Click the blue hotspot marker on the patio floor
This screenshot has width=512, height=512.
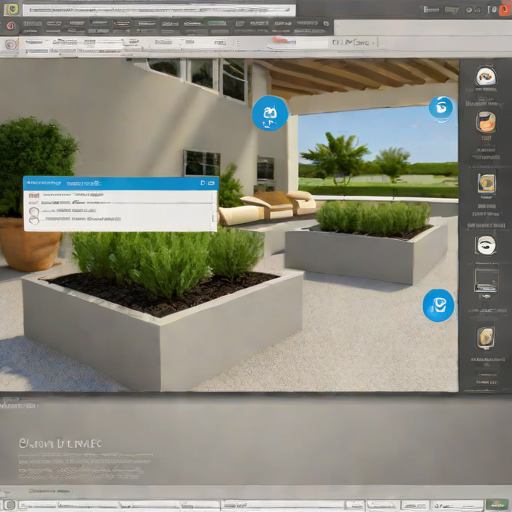point(438,305)
